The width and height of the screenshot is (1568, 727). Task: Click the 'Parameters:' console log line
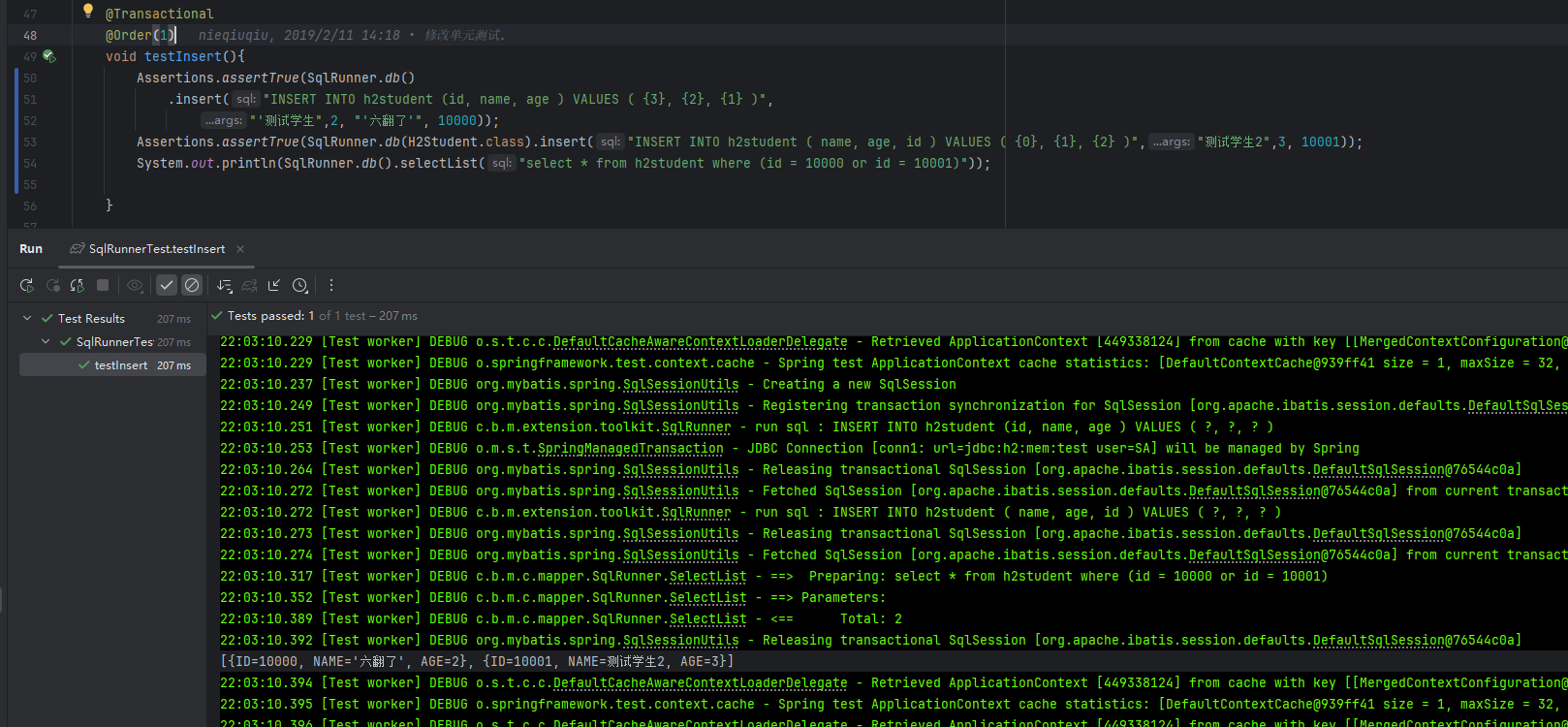tap(843, 597)
